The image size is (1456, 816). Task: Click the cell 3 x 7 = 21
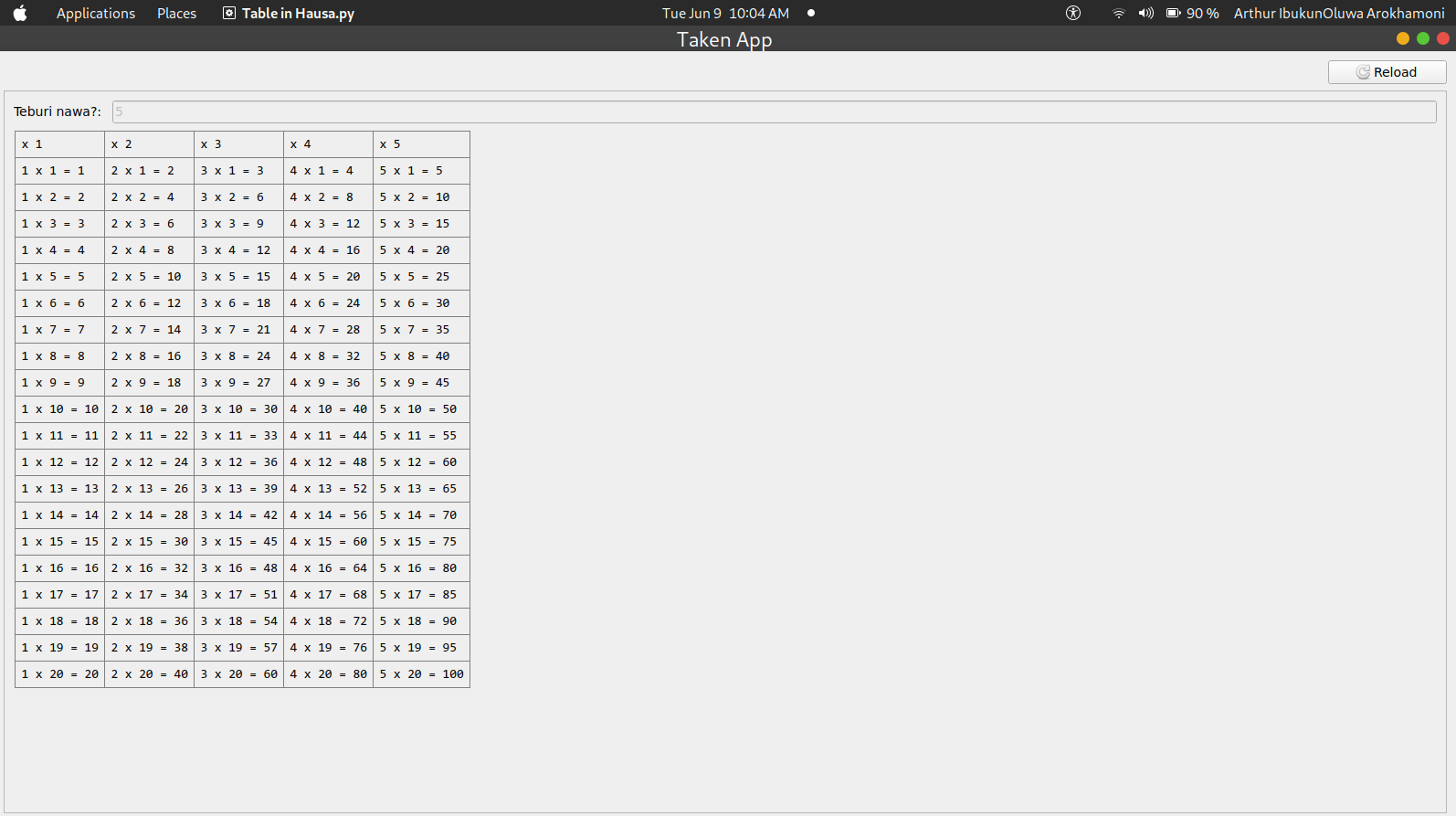(239, 330)
